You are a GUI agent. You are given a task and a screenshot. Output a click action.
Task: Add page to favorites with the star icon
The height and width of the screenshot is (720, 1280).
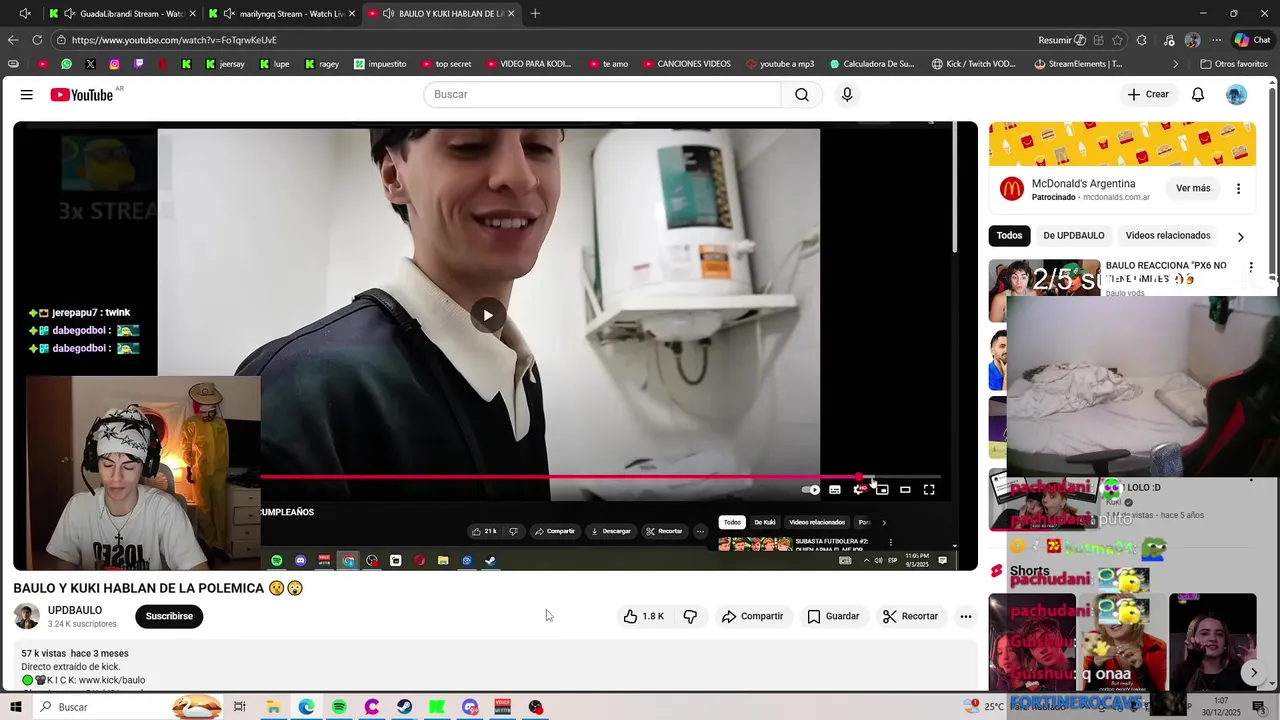coord(1118,40)
